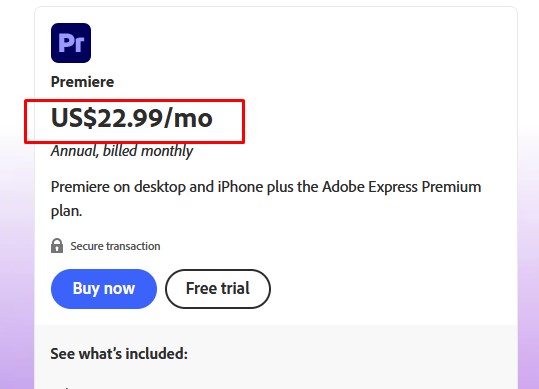Click the See what's included heading
Viewport: 539px width, 389px height.
(119, 354)
